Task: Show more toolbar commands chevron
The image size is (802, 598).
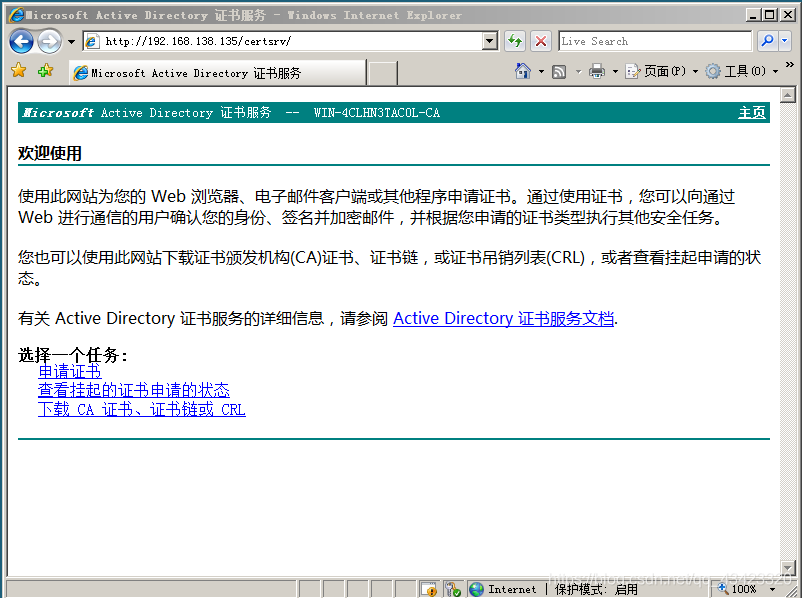Action: click(x=790, y=65)
